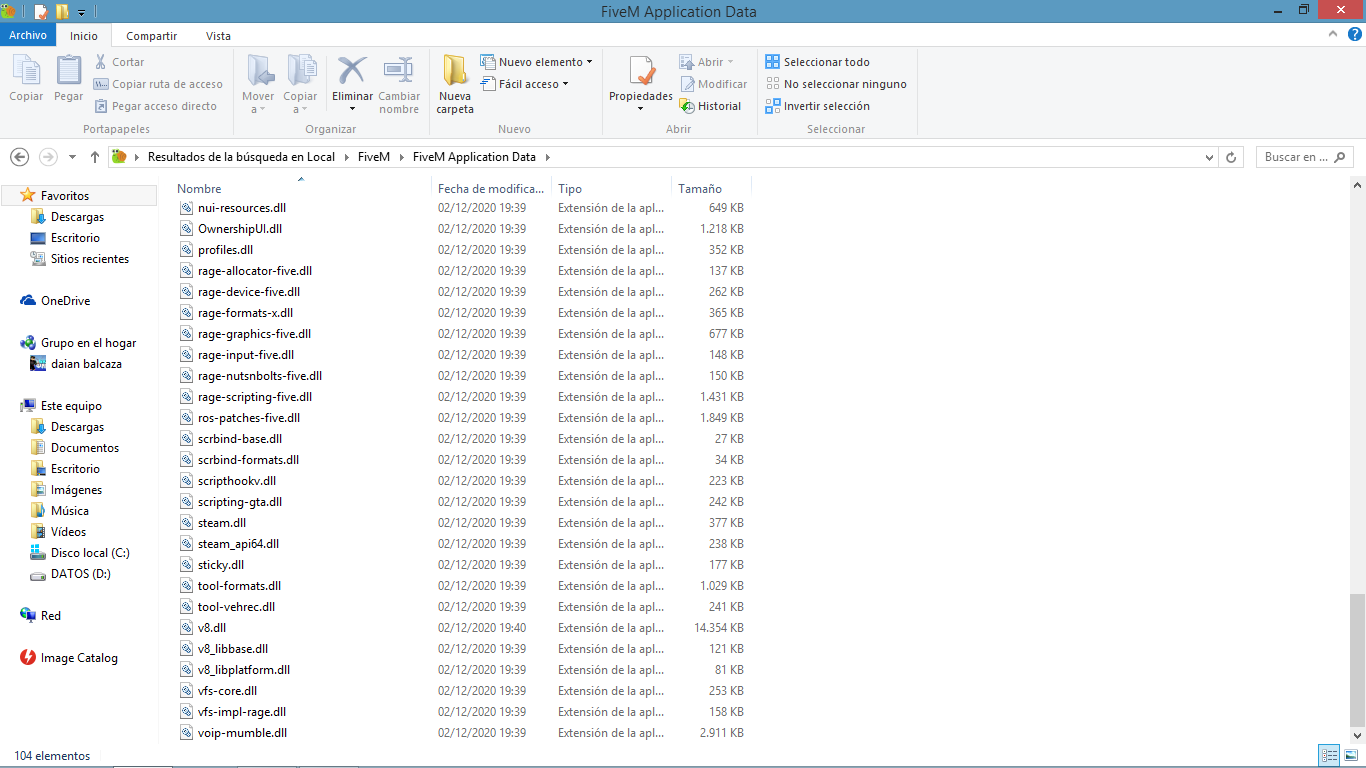
Task: Select the Cortar scissors command
Action: 120,62
